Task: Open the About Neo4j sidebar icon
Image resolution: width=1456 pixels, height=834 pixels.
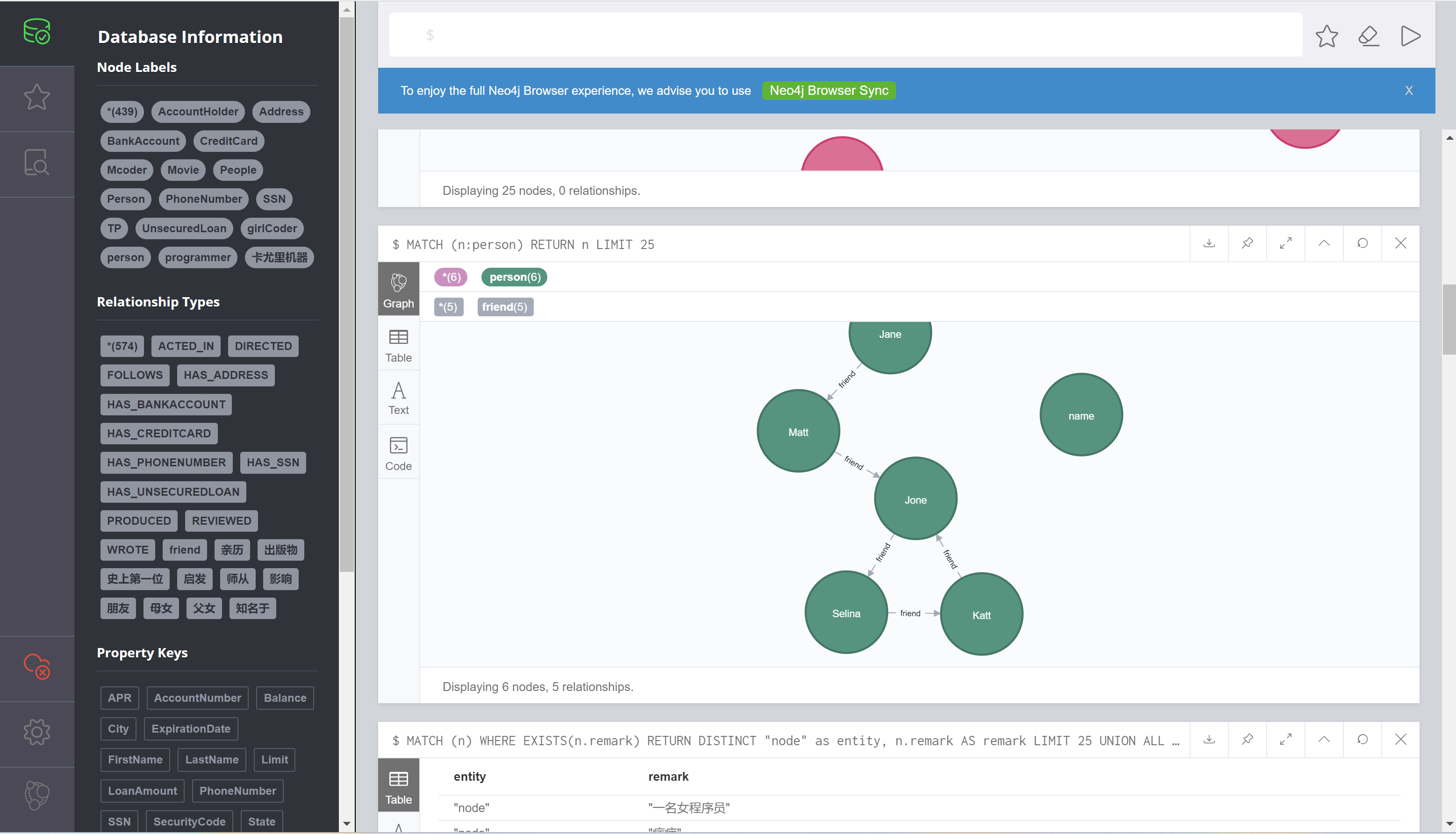Action: click(x=36, y=796)
